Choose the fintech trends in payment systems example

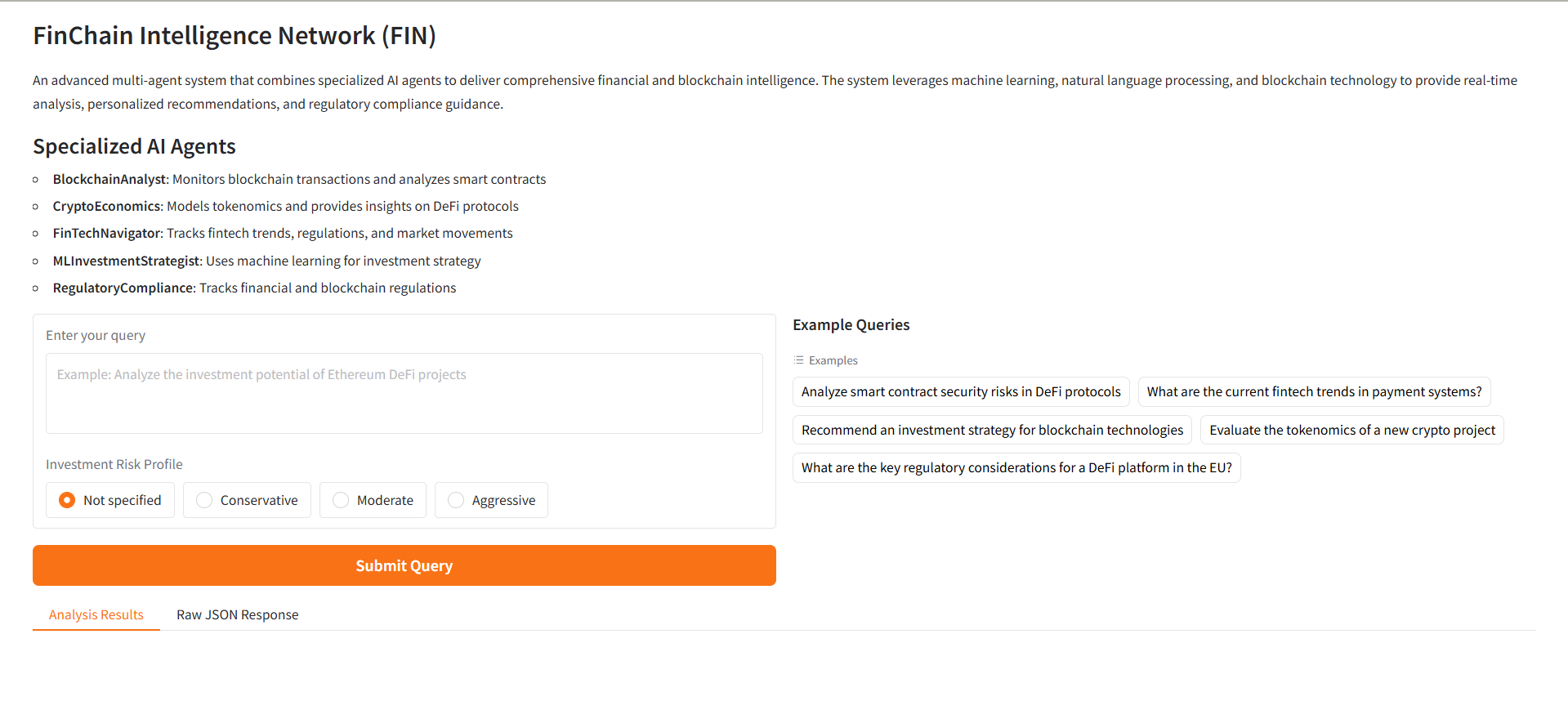pos(1313,392)
